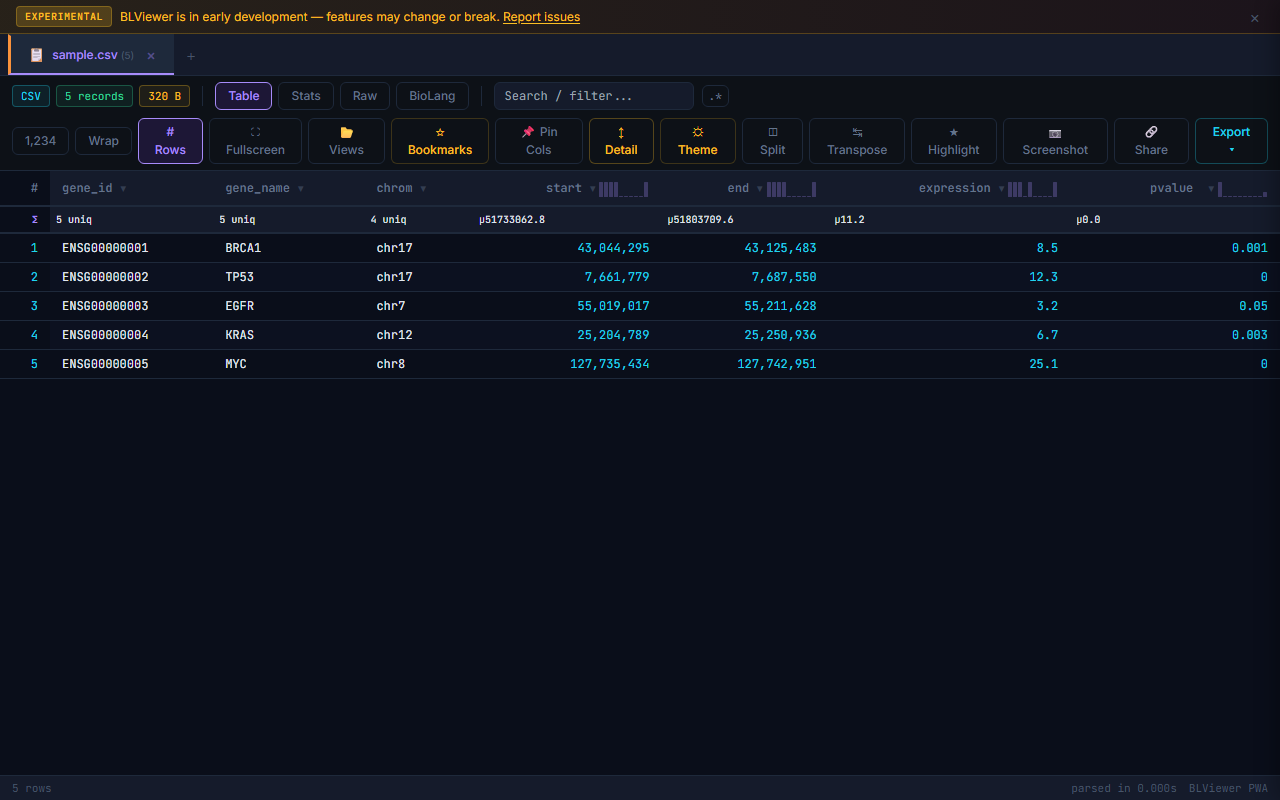
Task: Click the Highlight button
Action: coord(953,141)
